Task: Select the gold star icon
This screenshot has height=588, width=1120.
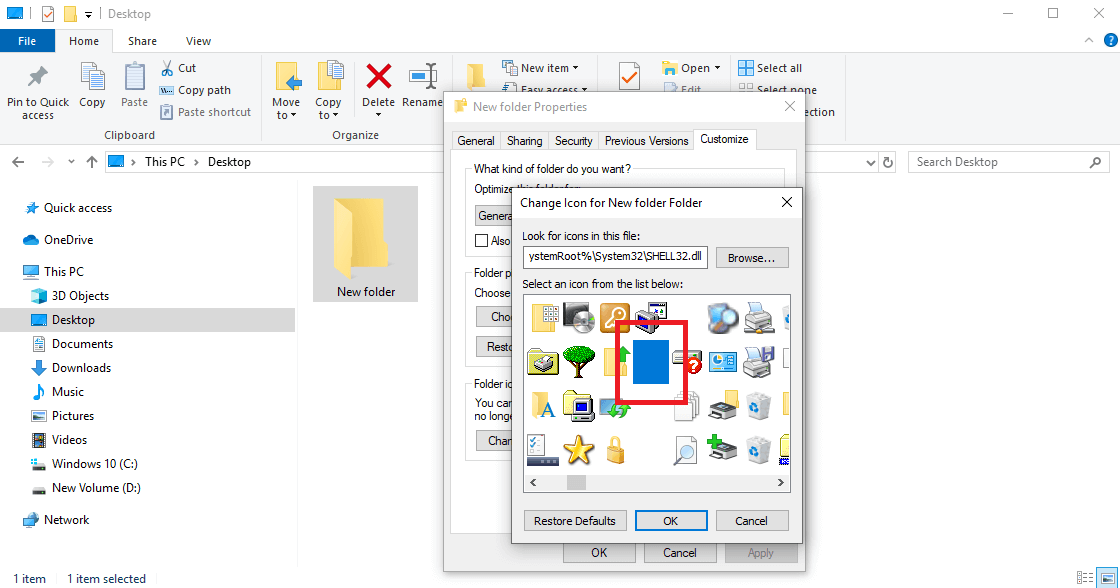Action: click(x=579, y=450)
